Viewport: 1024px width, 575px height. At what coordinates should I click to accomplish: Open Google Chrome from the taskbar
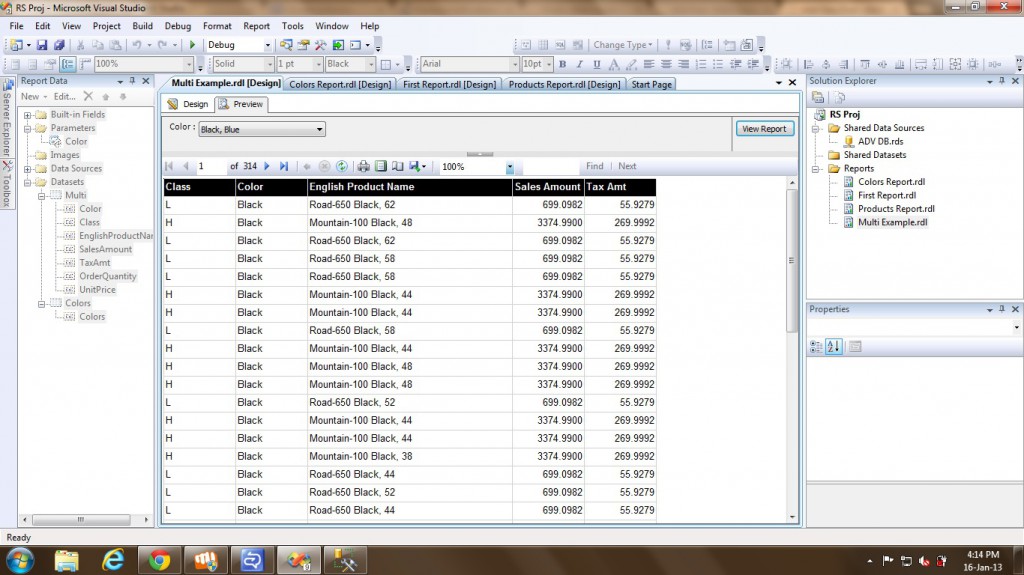(159, 560)
